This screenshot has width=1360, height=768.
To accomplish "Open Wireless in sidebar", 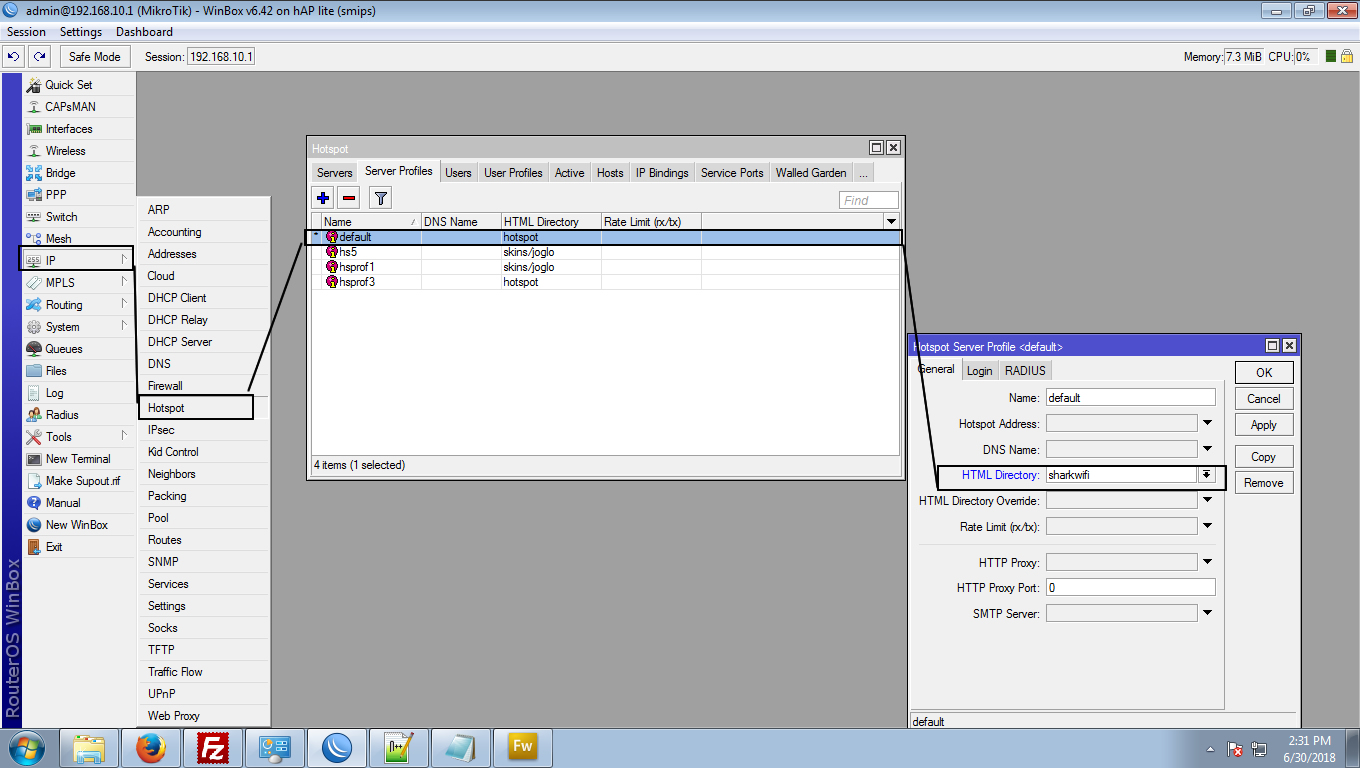I will [78, 151].
